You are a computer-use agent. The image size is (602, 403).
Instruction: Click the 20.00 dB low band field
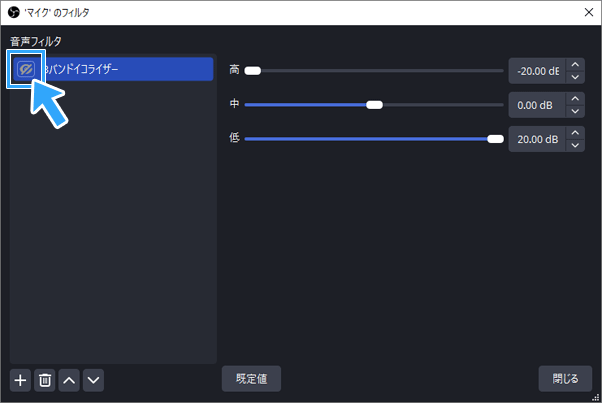coord(537,139)
